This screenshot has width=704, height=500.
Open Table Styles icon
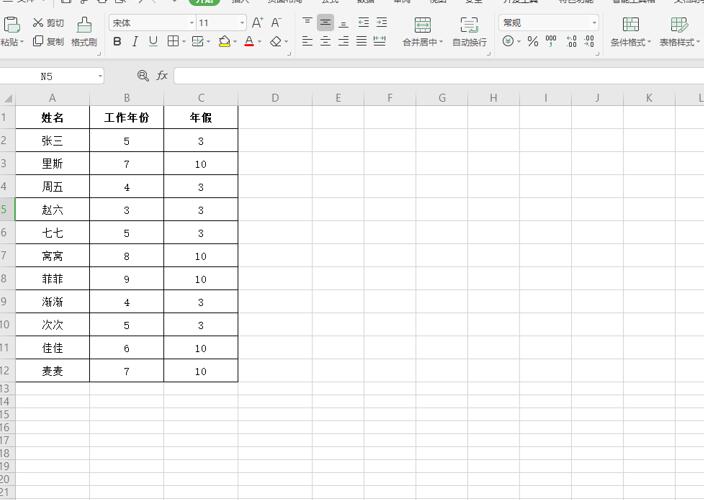pos(679,25)
